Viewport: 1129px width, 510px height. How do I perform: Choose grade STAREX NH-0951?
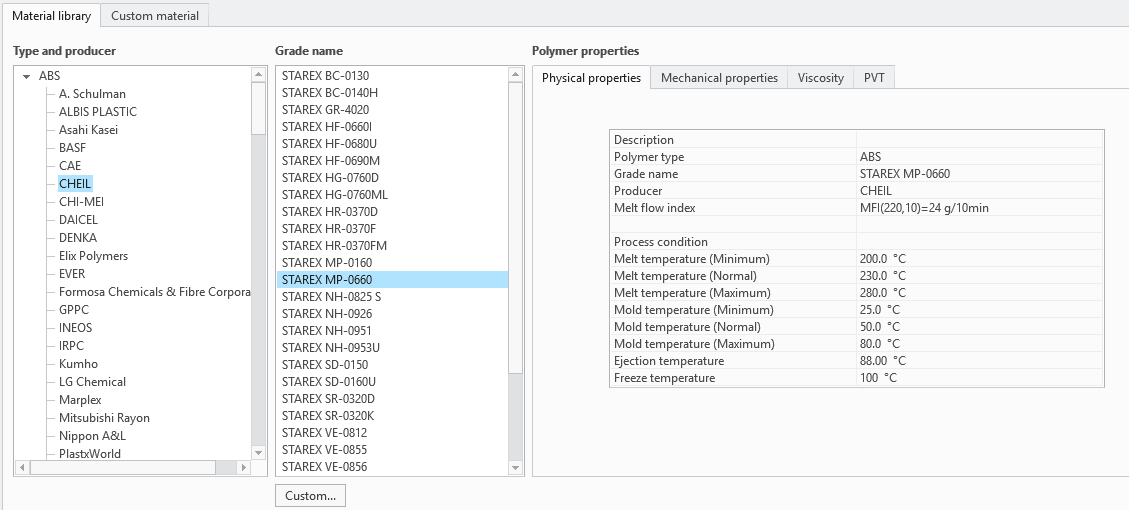click(392, 331)
